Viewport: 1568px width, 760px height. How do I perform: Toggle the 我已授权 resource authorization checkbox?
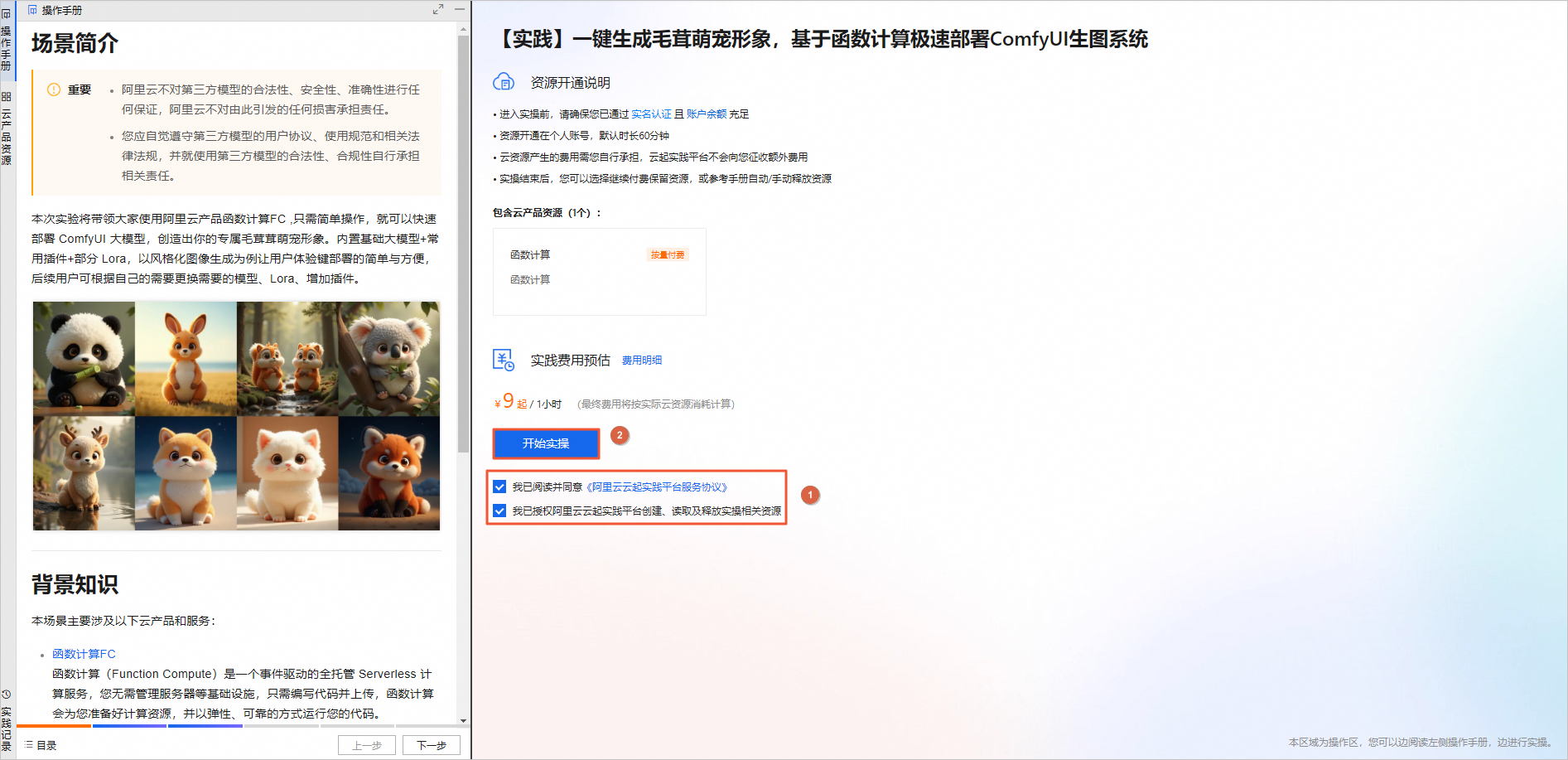pos(499,511)
